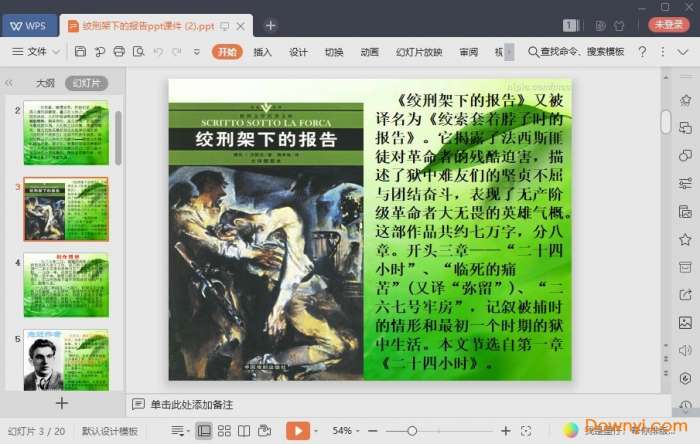Open the more options vertical dots menu
Image resolution: width=700 pixels, height=444 pixels.
(x=662, y=52)
